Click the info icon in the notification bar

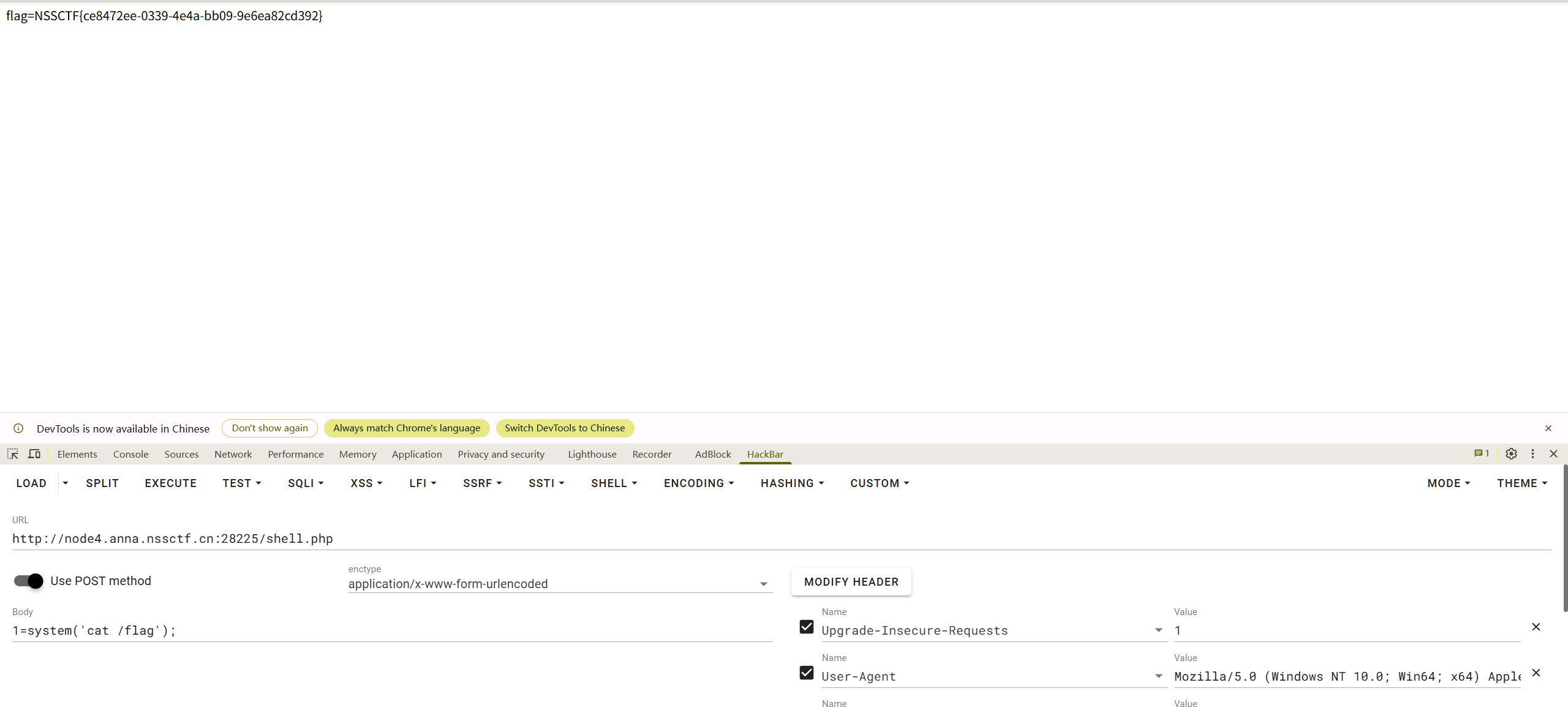point(18,428)
